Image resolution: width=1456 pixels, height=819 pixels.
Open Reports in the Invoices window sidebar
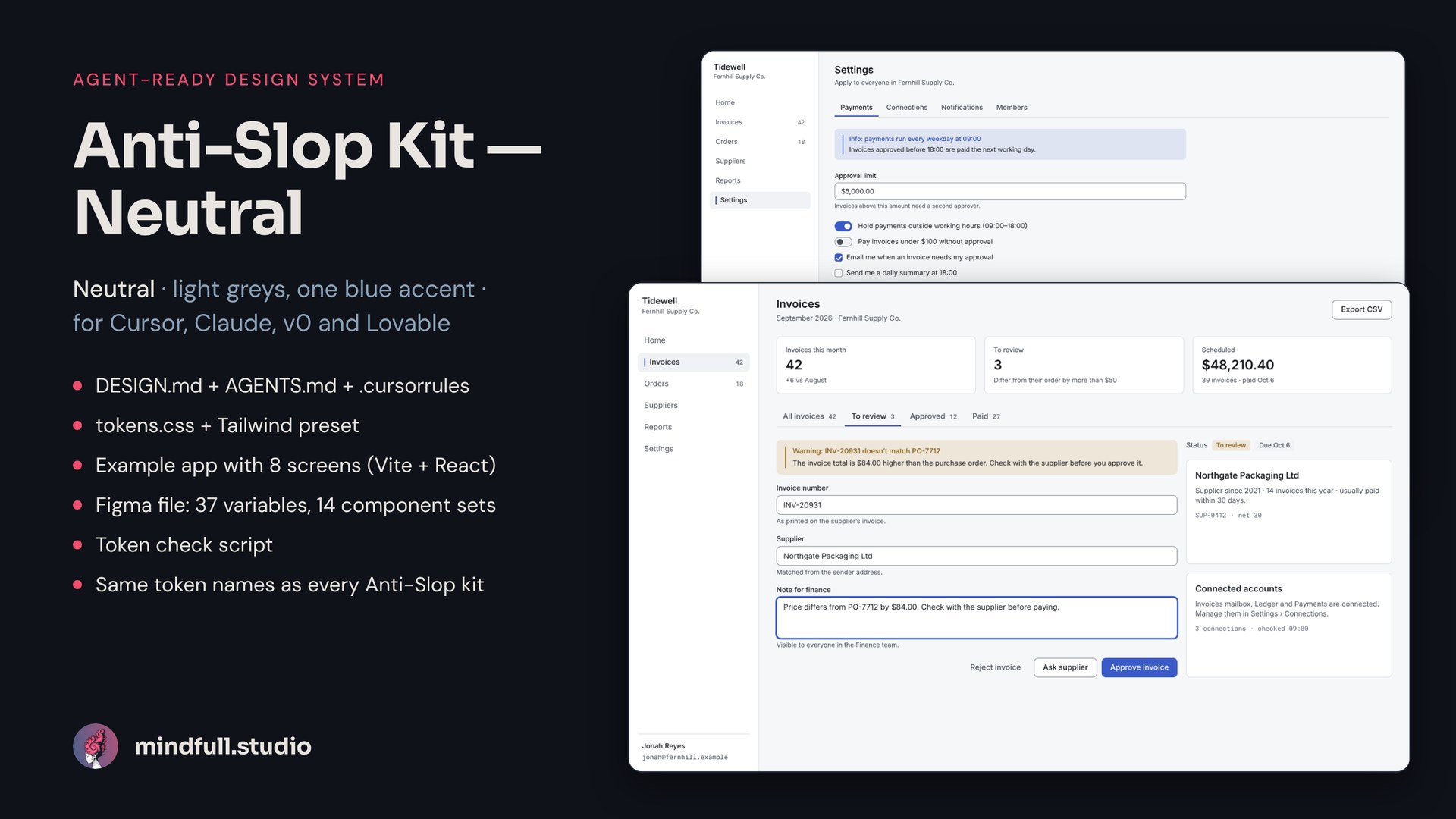point(693,427)
